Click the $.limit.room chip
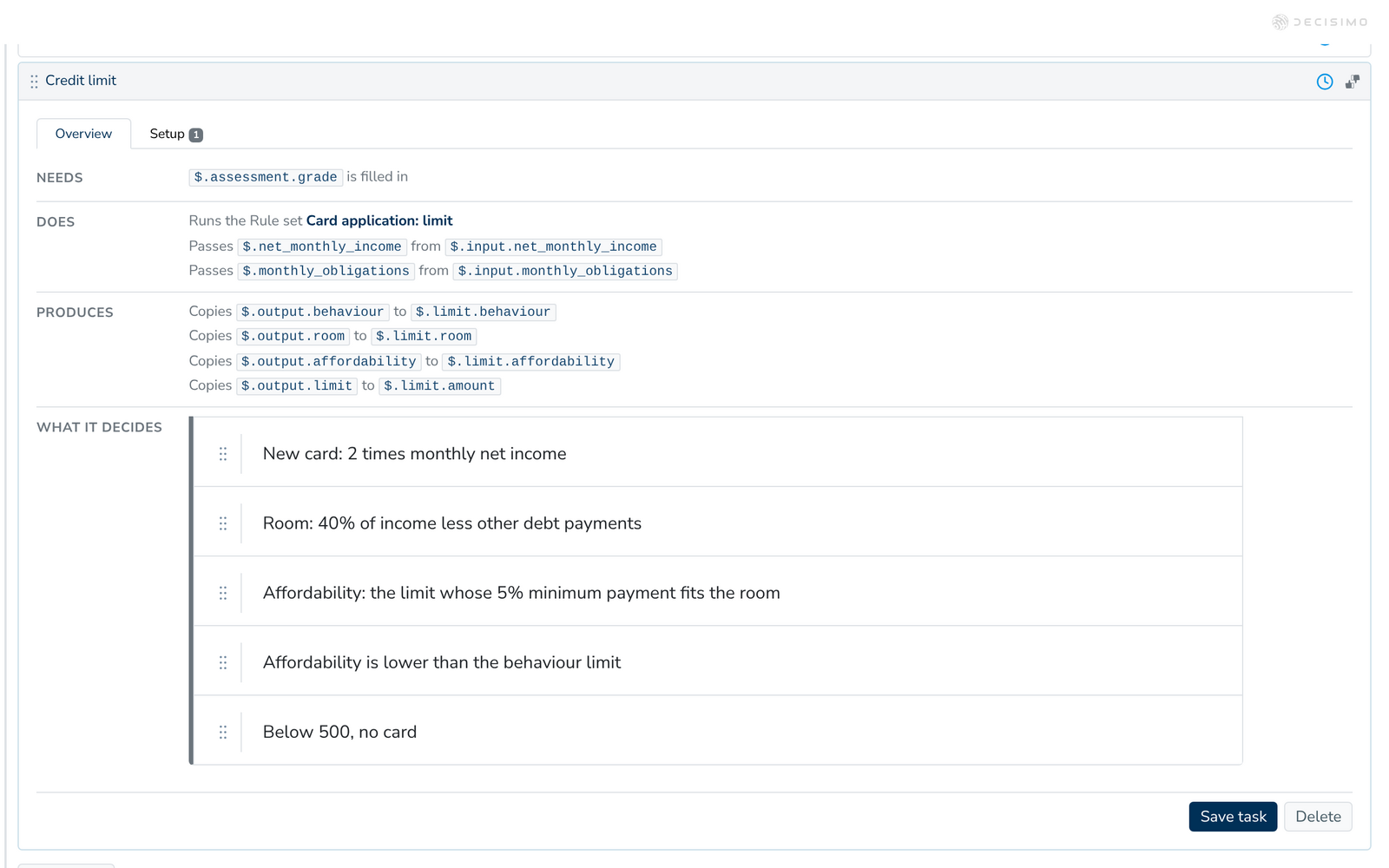 pos(425,336)
